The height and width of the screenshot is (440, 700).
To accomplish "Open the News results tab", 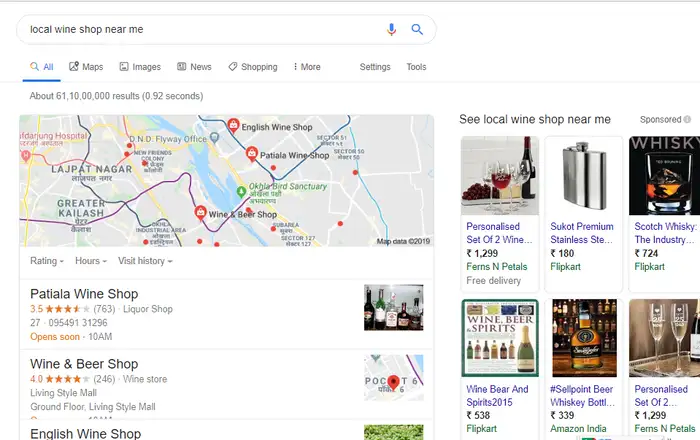I will tap(194, 67).
